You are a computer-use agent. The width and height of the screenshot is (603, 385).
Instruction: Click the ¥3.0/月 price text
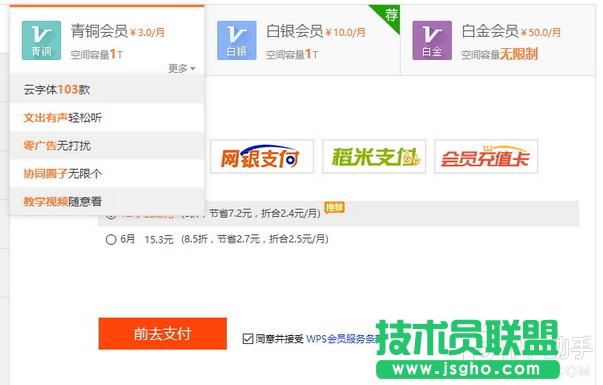point(147,32)
